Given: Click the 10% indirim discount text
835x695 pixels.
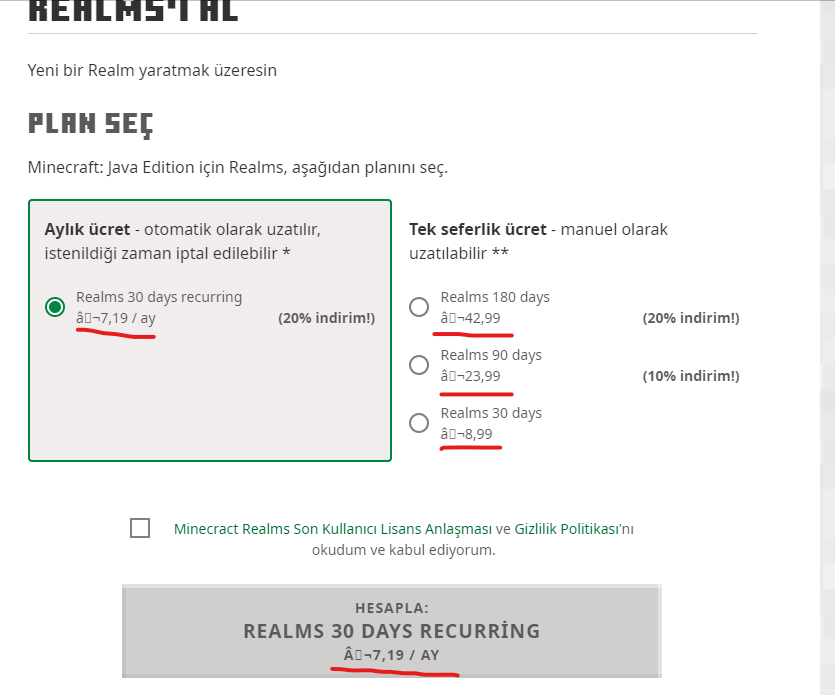Looking at the screenshot, I should click(690, 376).
